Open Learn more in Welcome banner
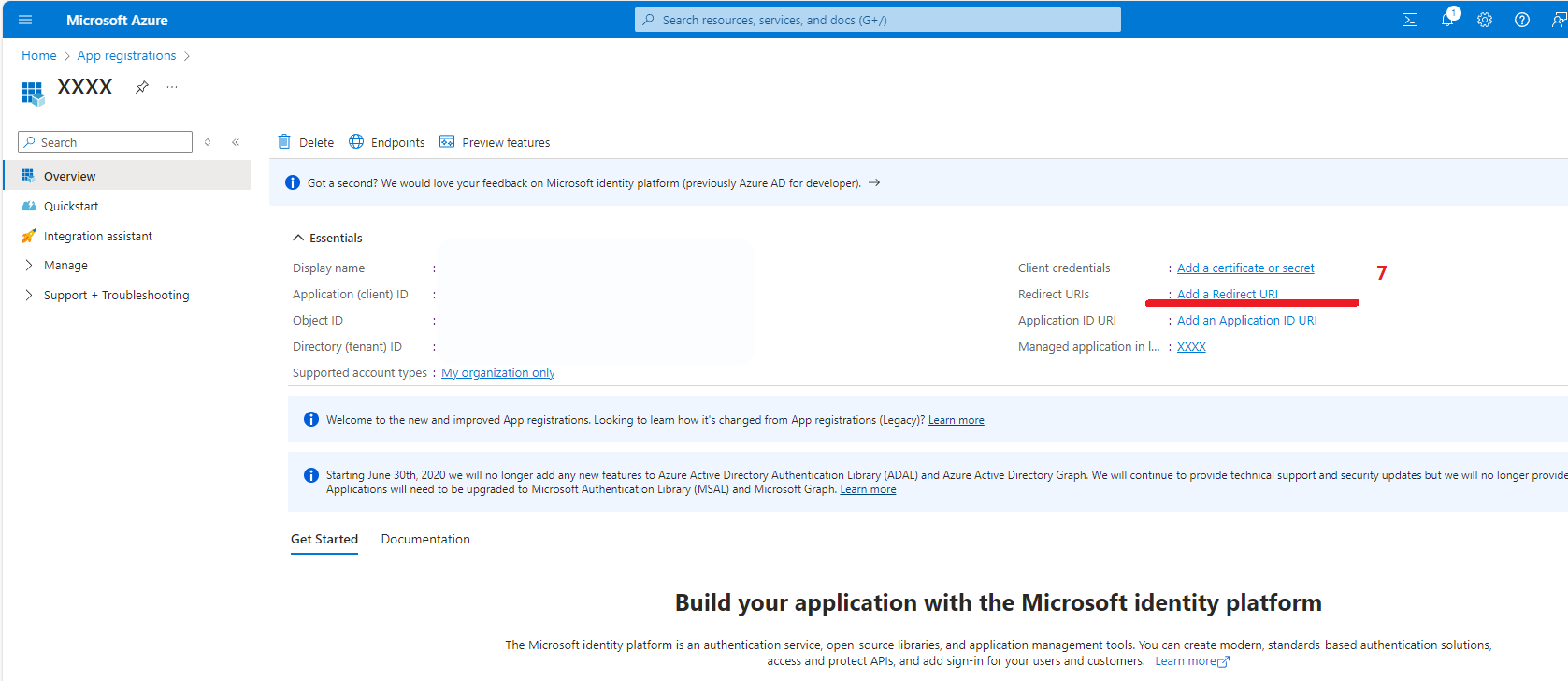Screen dimensions: 1568x681 click(x=957, y=420)
